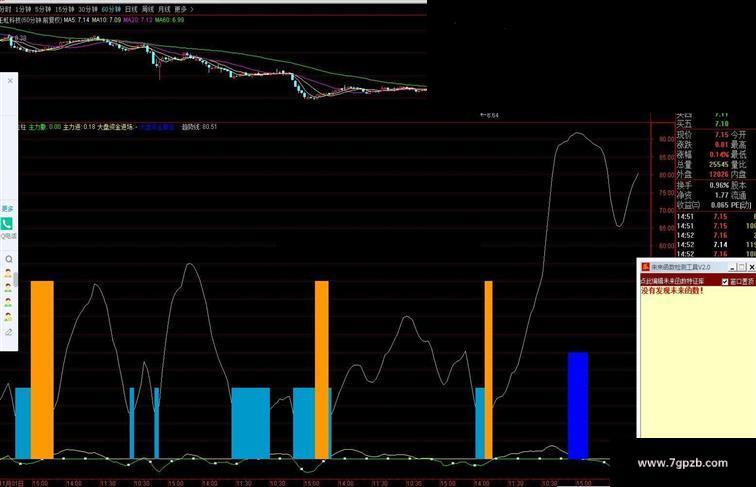756x487 pixels.
Task: Expand the 更多 periods dropdown
Action: click(x=184, y=9)
